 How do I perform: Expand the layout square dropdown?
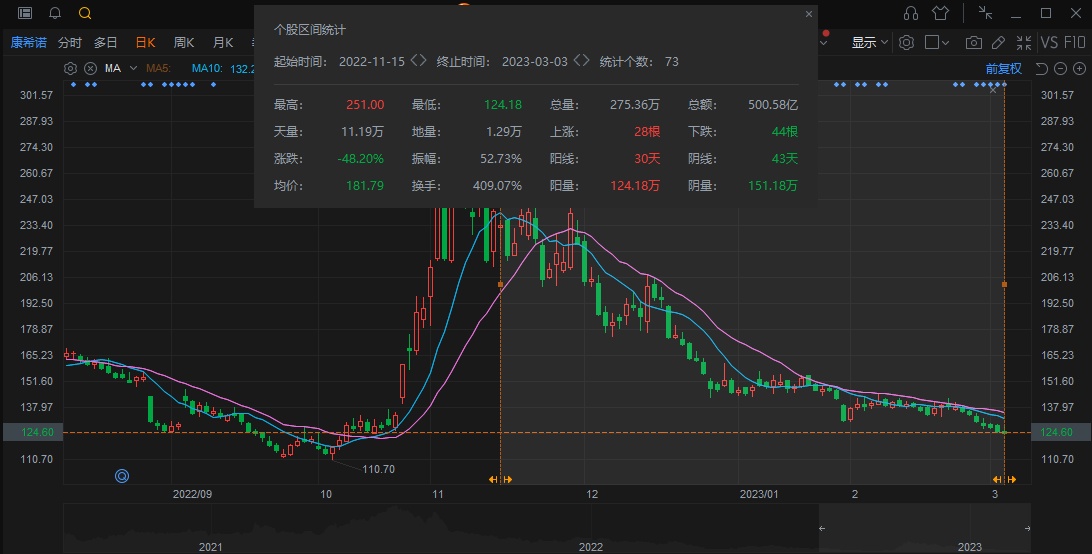(937, 43)
